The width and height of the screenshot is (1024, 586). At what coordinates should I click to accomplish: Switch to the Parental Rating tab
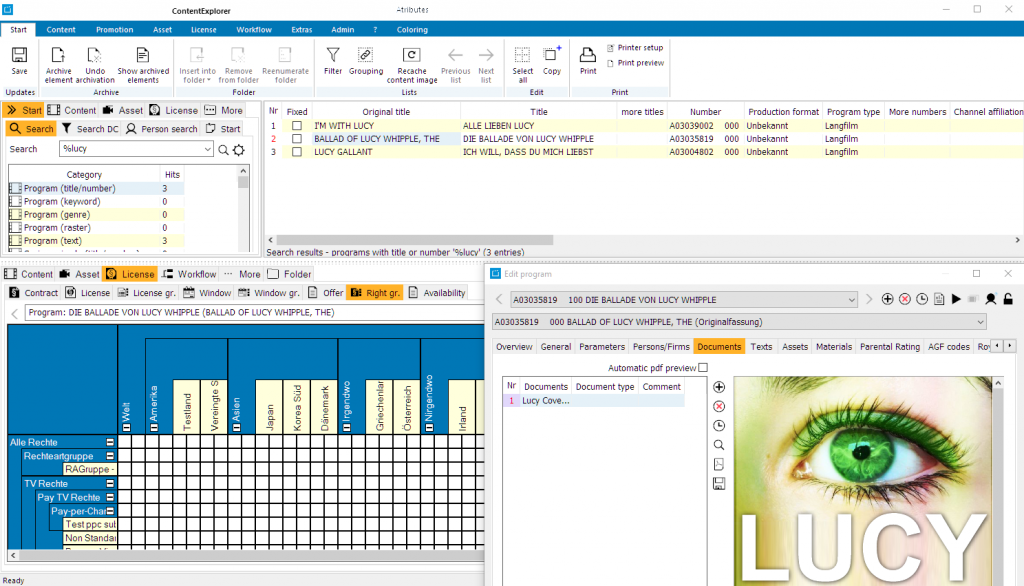tap(890, 347)
